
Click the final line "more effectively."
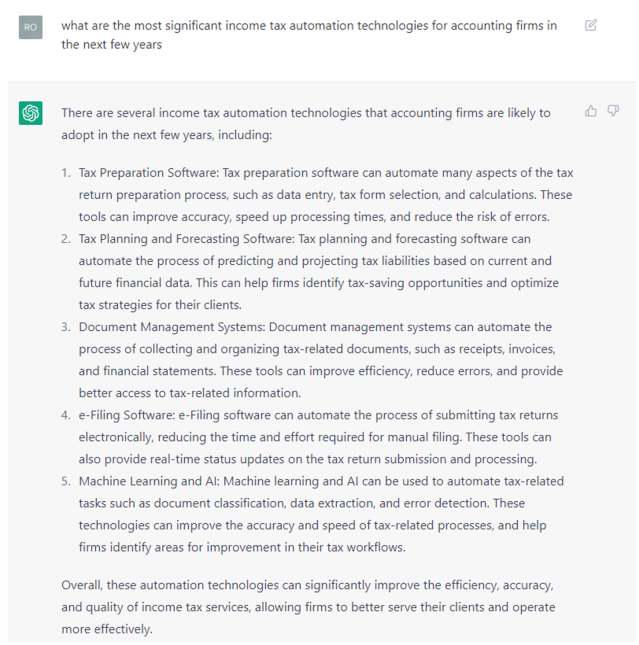click(x=106, y=629)
